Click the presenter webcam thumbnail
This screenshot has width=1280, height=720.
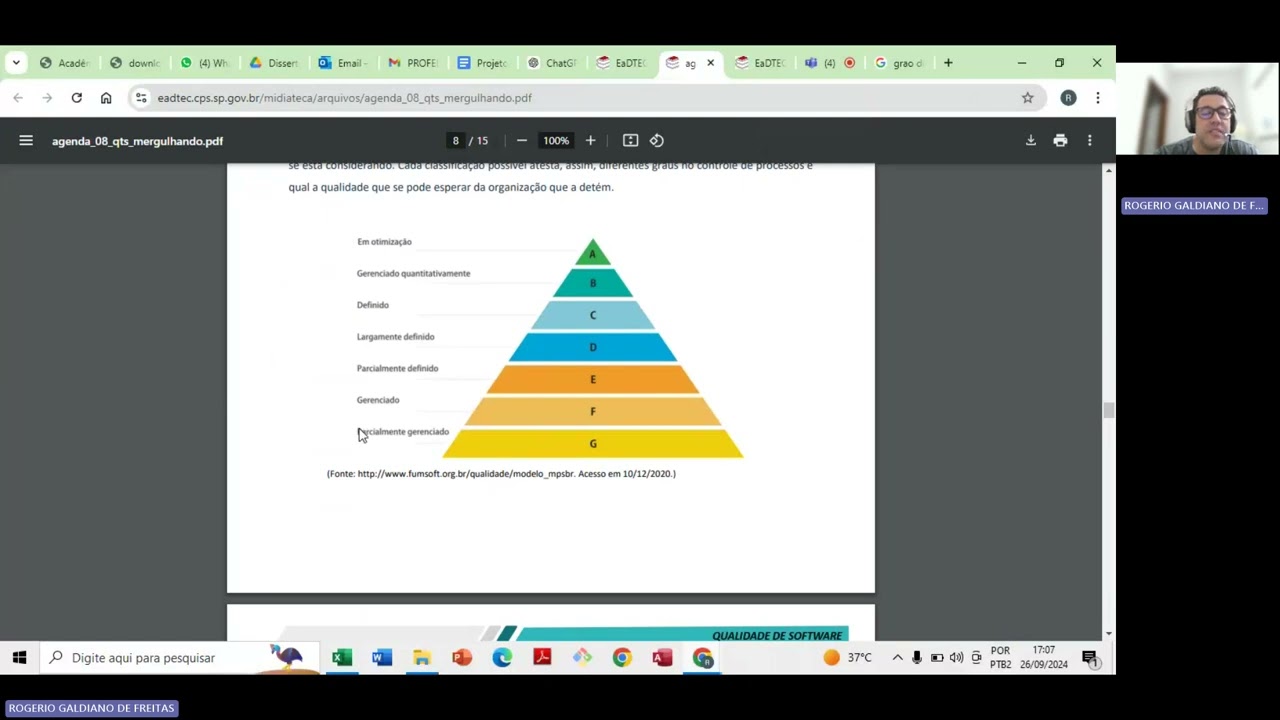coord(1198,109)
